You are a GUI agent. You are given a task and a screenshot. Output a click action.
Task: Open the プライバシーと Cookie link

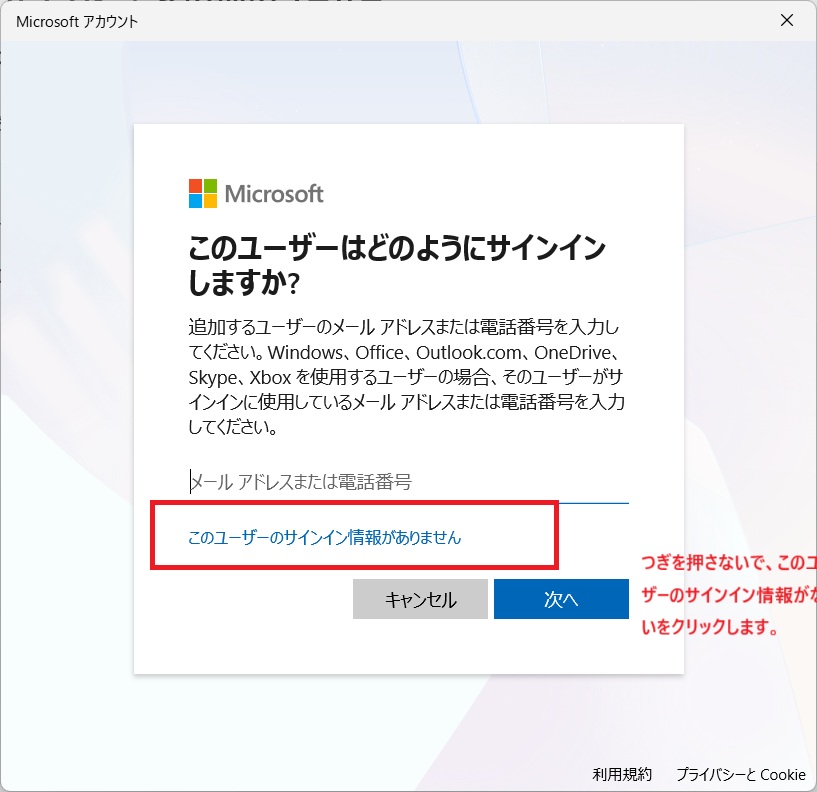pos(740,774)
